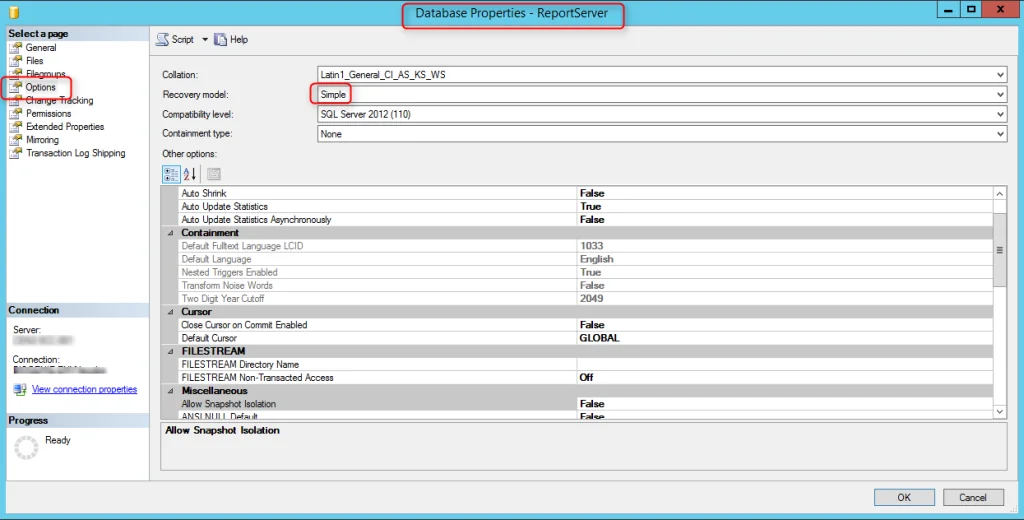The image size is (1024, 520).
Task: Open the Script dropdown arrow
Action: tap(204, 40)
